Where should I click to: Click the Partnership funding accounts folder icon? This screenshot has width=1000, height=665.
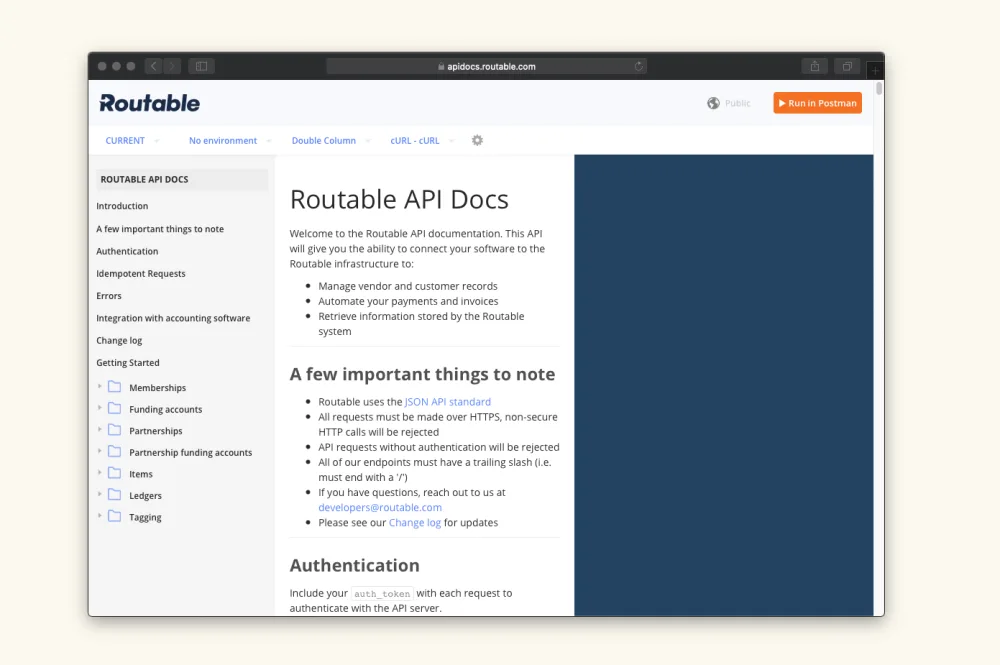click(x=114, y=451)
